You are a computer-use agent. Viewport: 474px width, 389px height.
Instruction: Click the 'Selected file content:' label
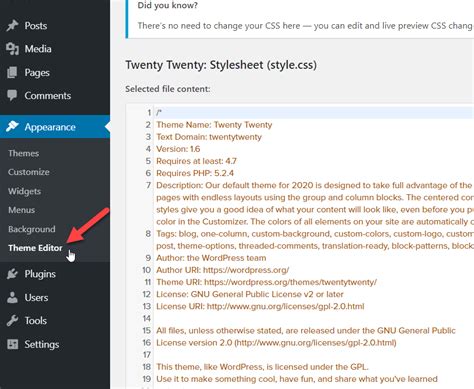168,89
